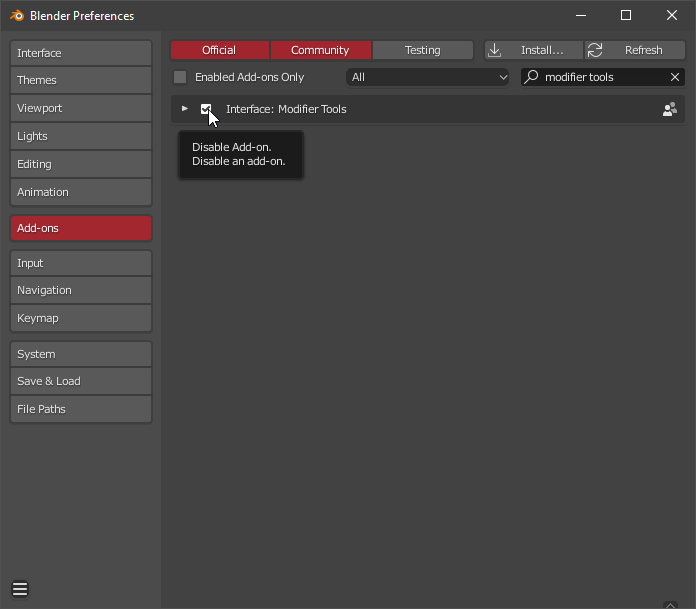Open Input preferences
The height and width of the screenshot is (609, 696).
click(x=81, y=263)
